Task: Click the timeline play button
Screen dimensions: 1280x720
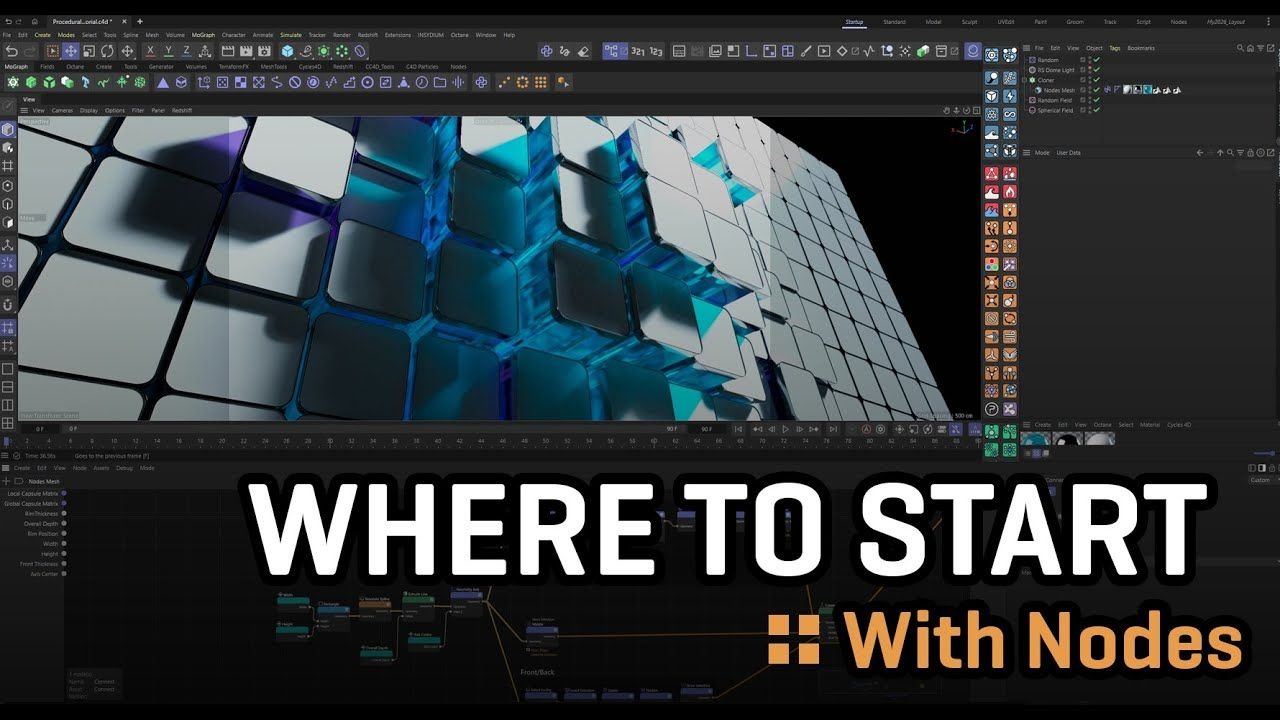Action: (x=786, y=429)
